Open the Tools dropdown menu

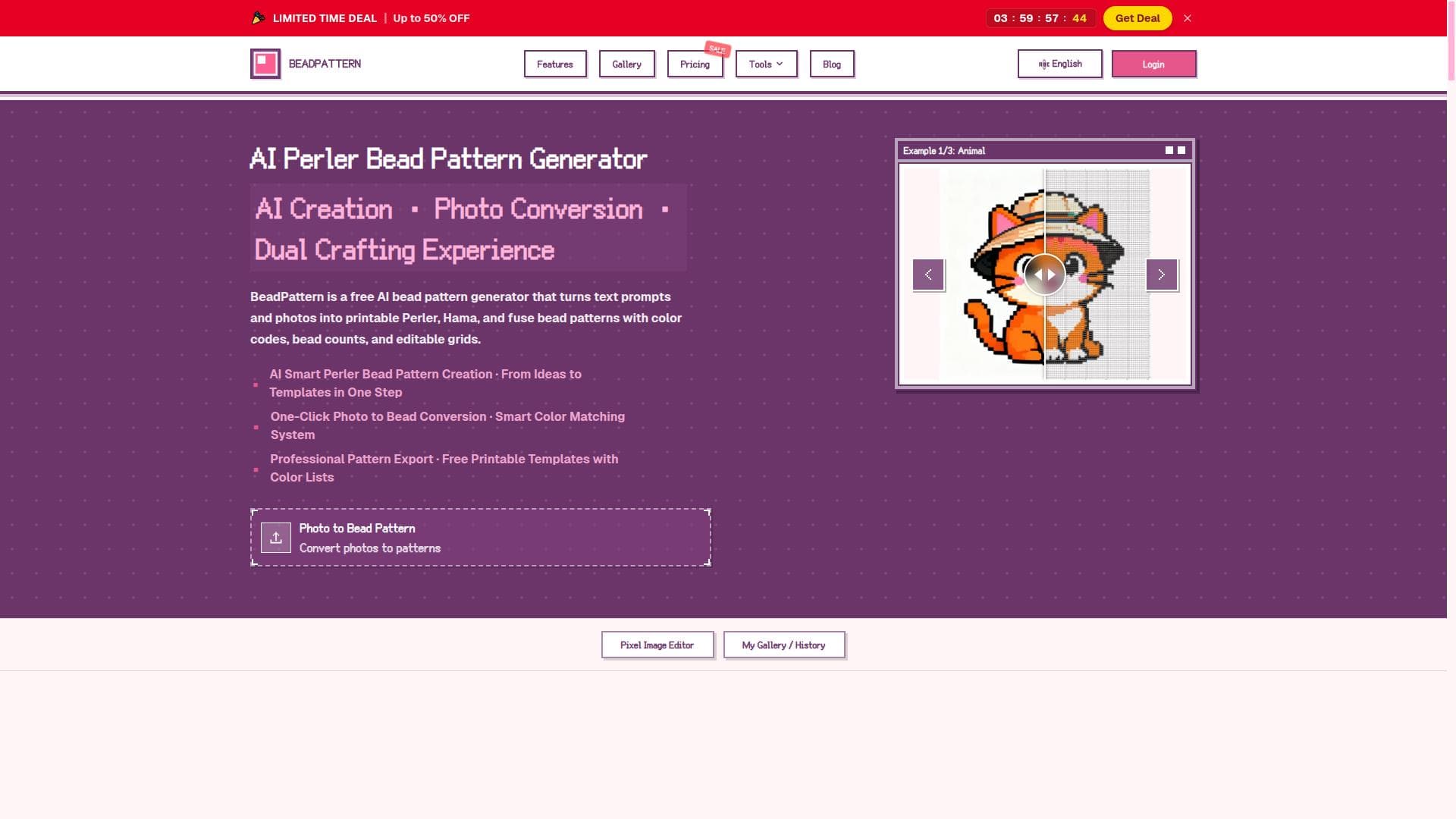coord(766,64)
